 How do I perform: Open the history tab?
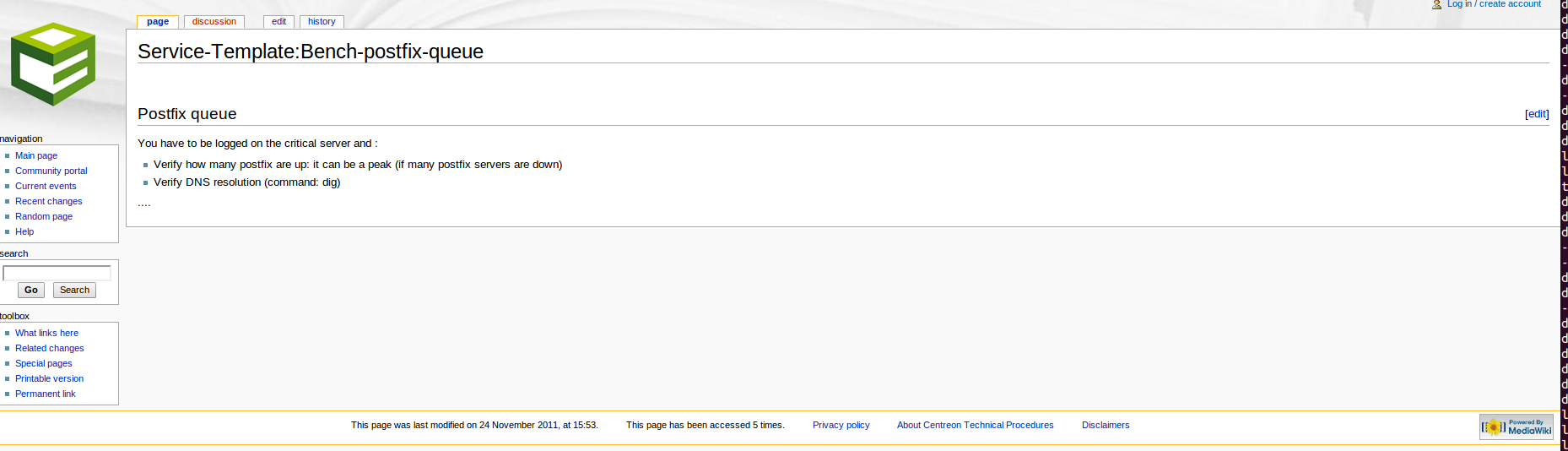tap(322, 22)
